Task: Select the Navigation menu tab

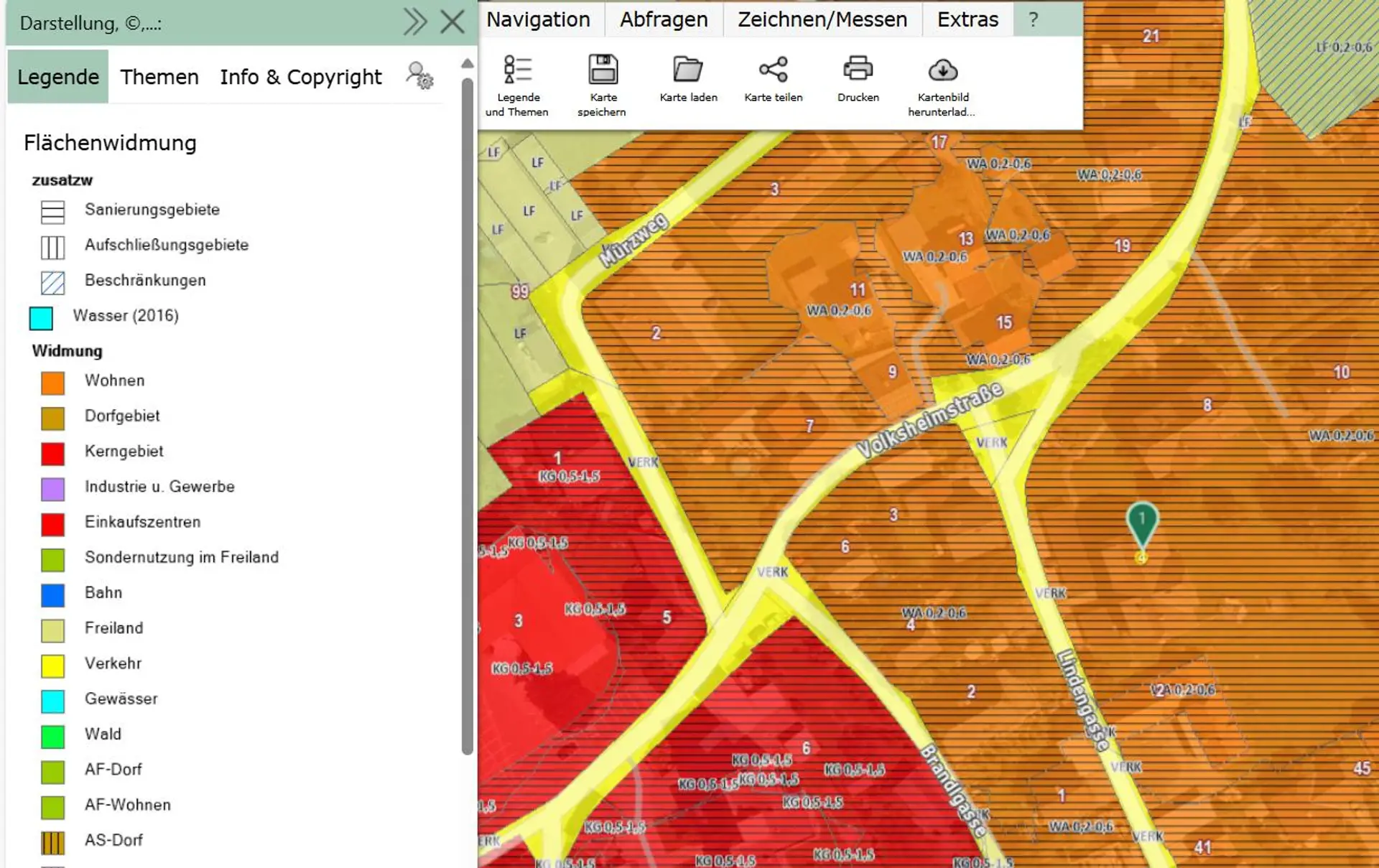Action: pyautogui.click(x=538, y=19)
